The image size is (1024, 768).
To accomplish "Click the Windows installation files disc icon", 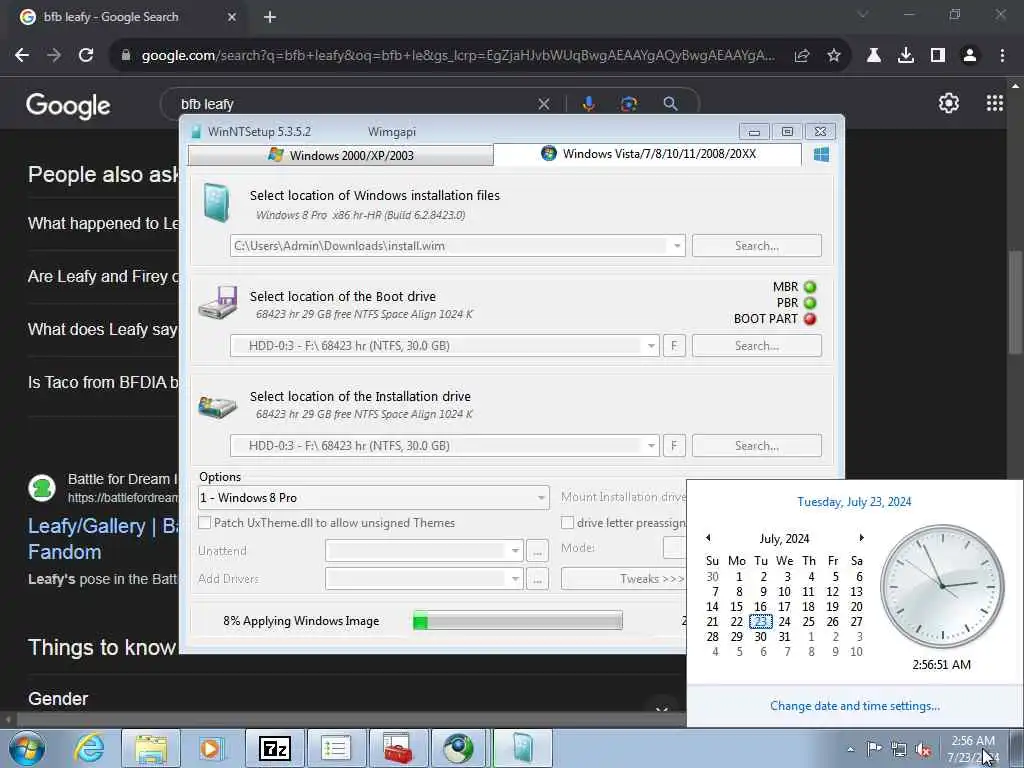I will (216, 202).
